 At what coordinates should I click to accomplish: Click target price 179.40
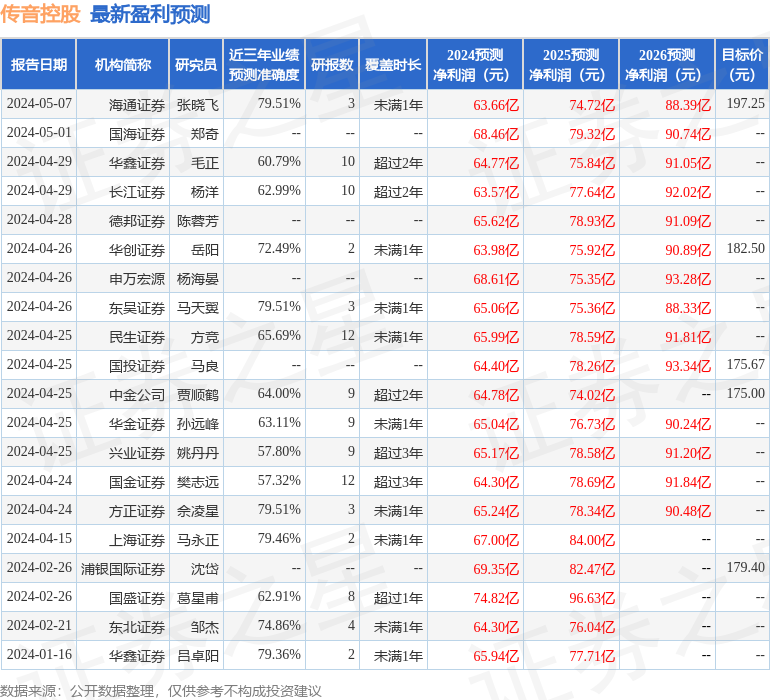(x=745, y=567)
